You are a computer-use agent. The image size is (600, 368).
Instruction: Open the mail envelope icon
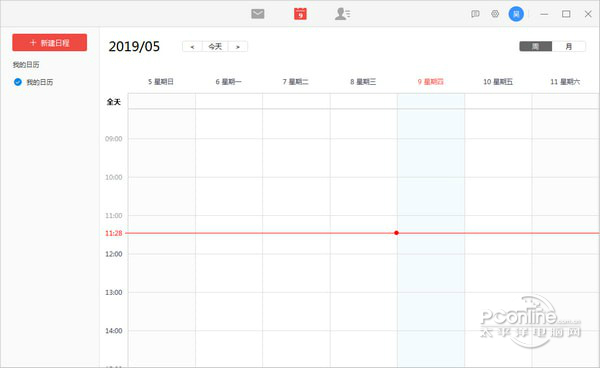(x=258, y=14)
